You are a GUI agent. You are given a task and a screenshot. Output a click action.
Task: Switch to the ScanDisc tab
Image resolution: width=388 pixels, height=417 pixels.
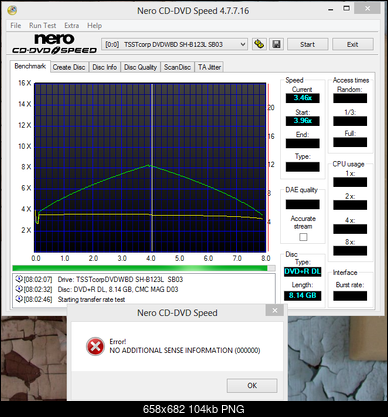(177, 67)
